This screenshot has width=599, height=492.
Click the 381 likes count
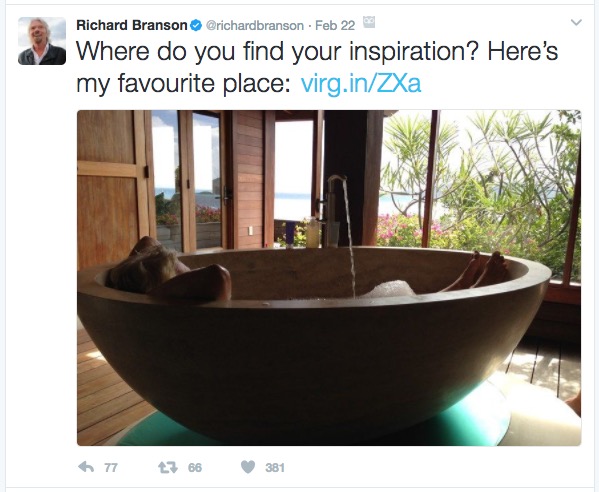pos(275,468)
